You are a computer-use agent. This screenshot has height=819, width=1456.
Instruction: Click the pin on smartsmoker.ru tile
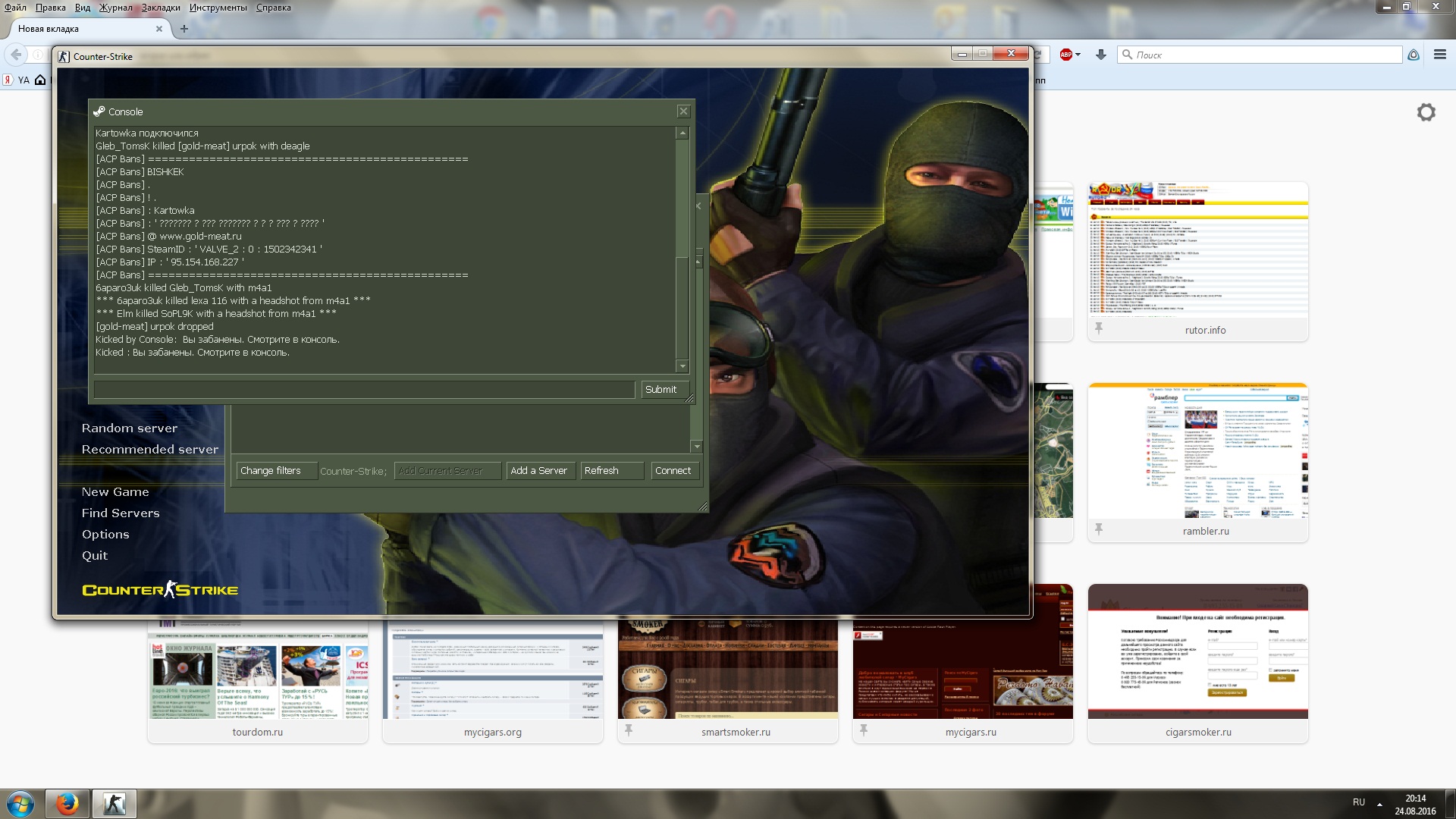click(x=628, y=730)
